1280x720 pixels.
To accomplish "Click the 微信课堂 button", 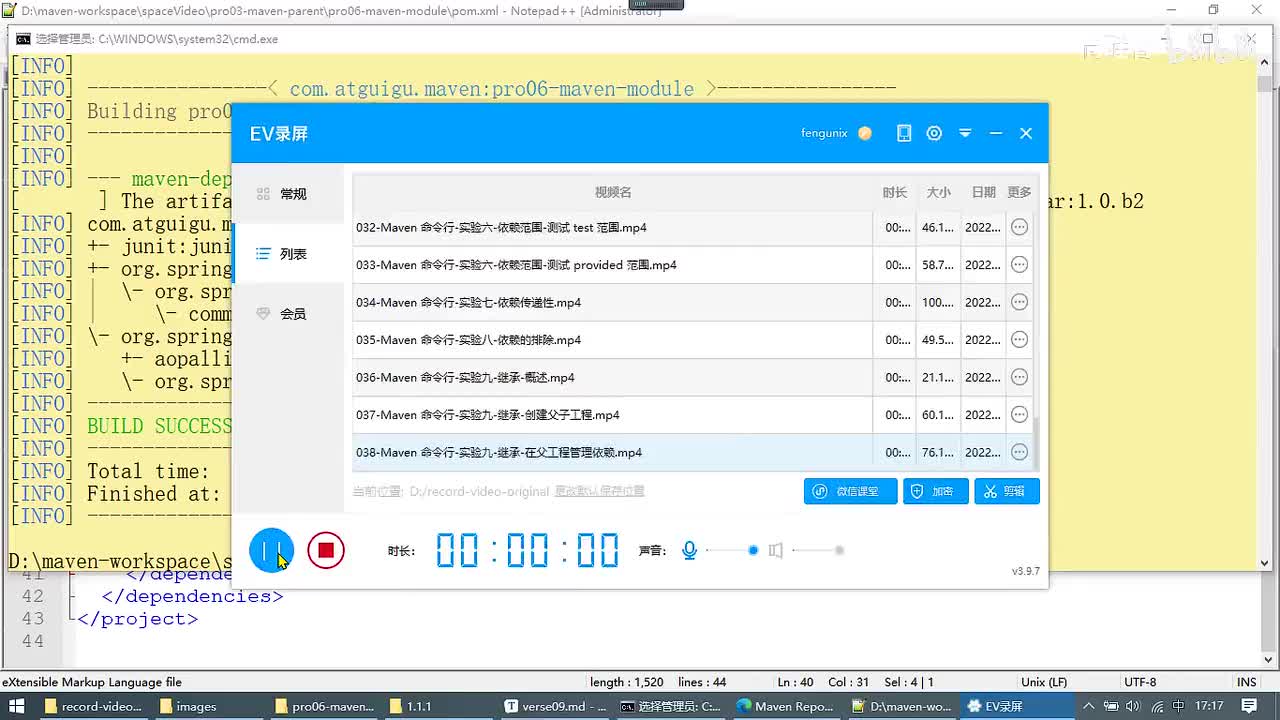I will point(850,491).
